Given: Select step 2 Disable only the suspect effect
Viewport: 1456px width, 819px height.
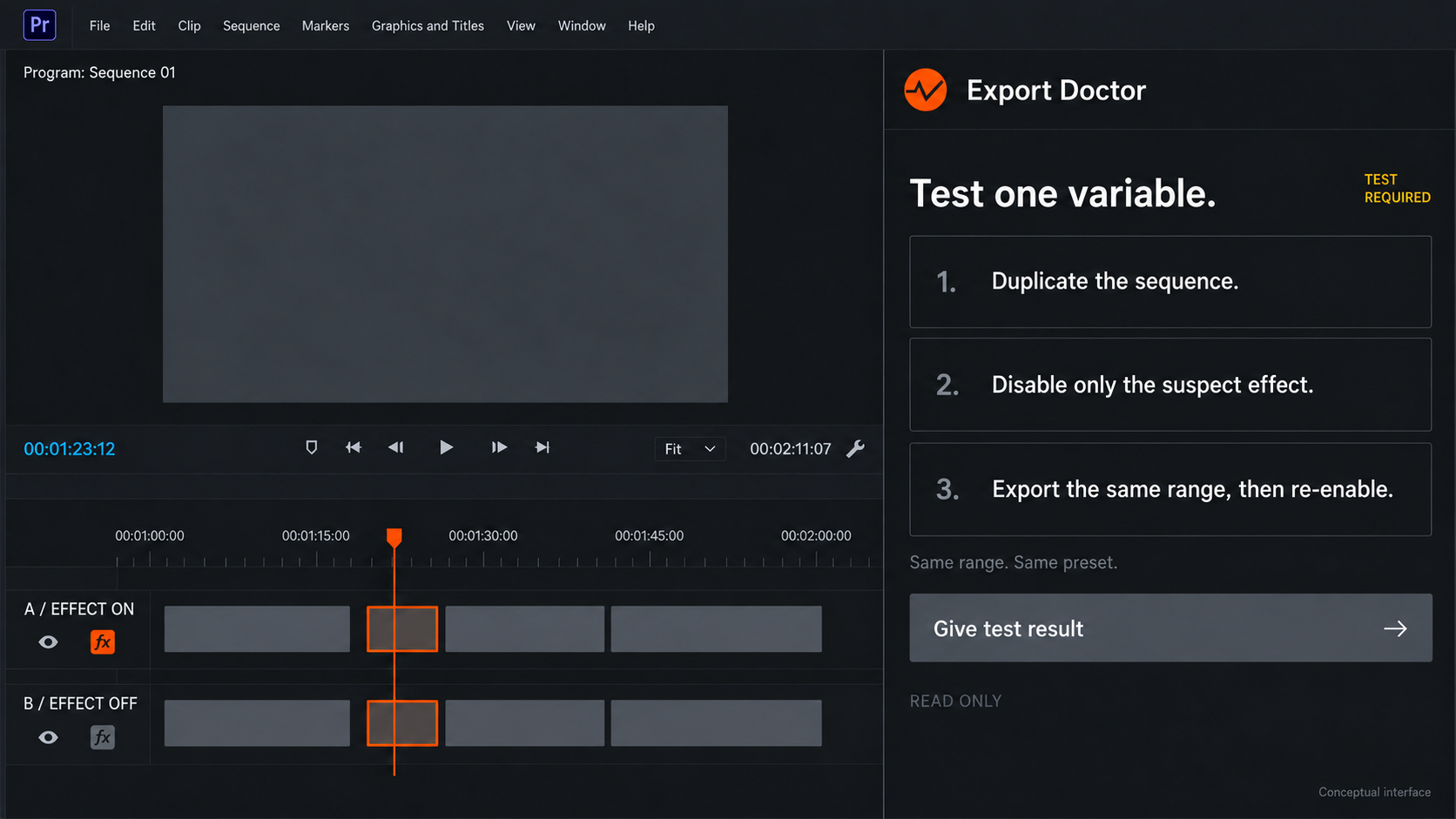Looking at the screenshot, I should (x=1170, y=385).
